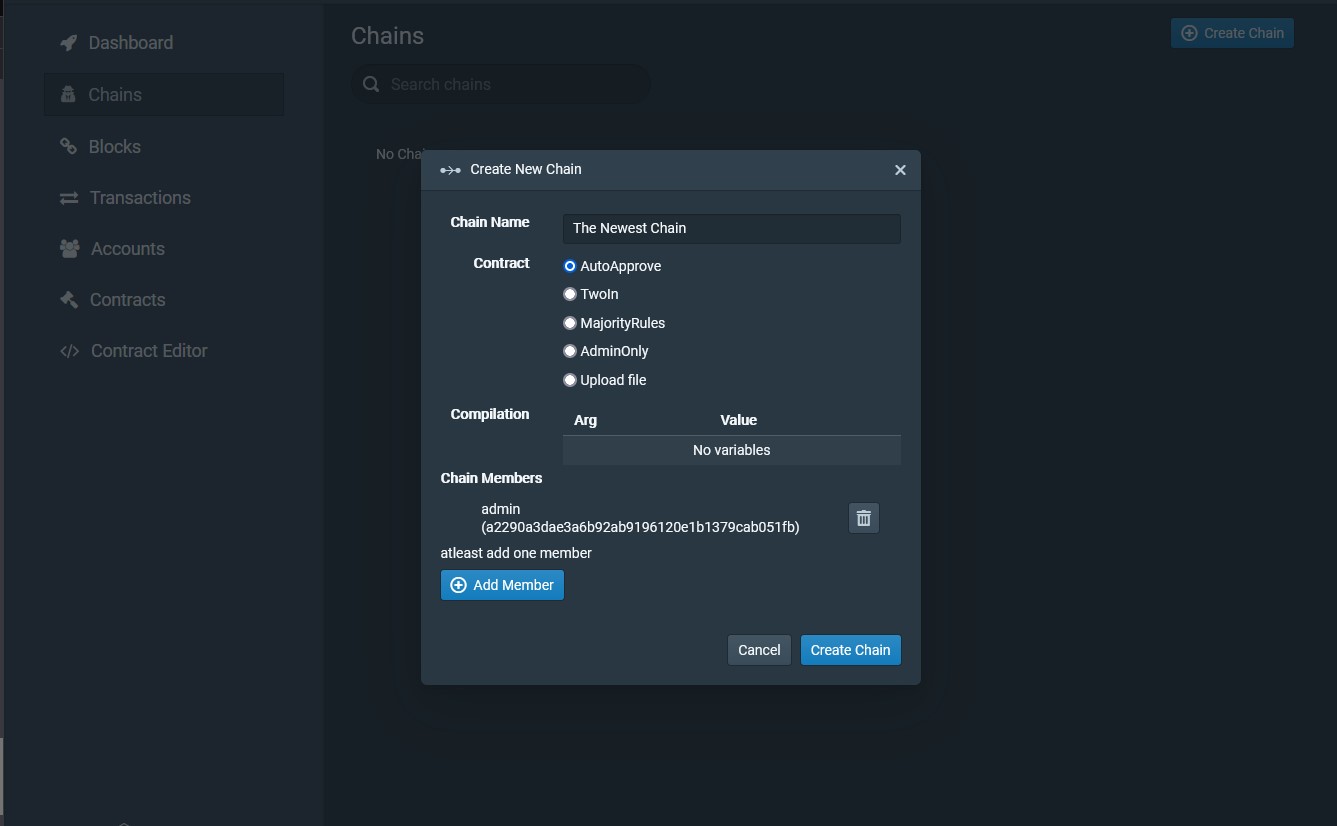This screenshot has height=826, width=1337.
Task: Navigate to the Contract Editor page
Action: (x=149, y=351)
